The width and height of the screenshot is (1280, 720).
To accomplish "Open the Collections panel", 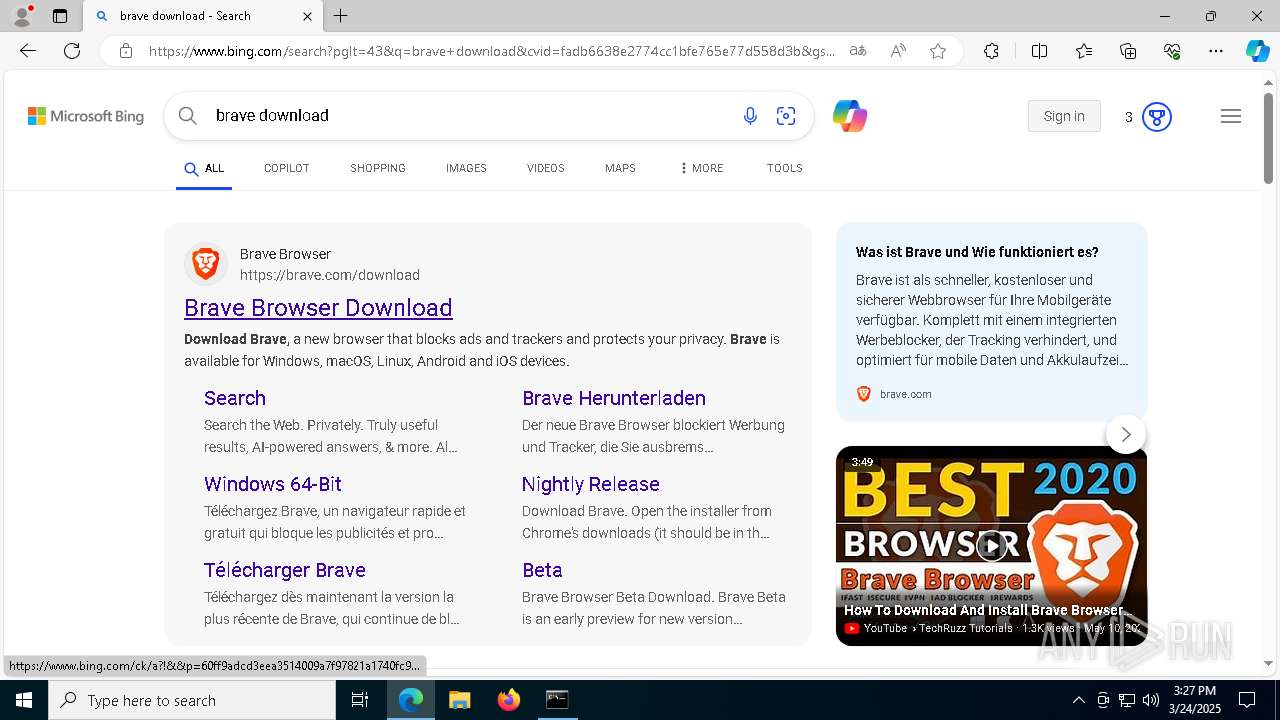I will point(1128,51).
